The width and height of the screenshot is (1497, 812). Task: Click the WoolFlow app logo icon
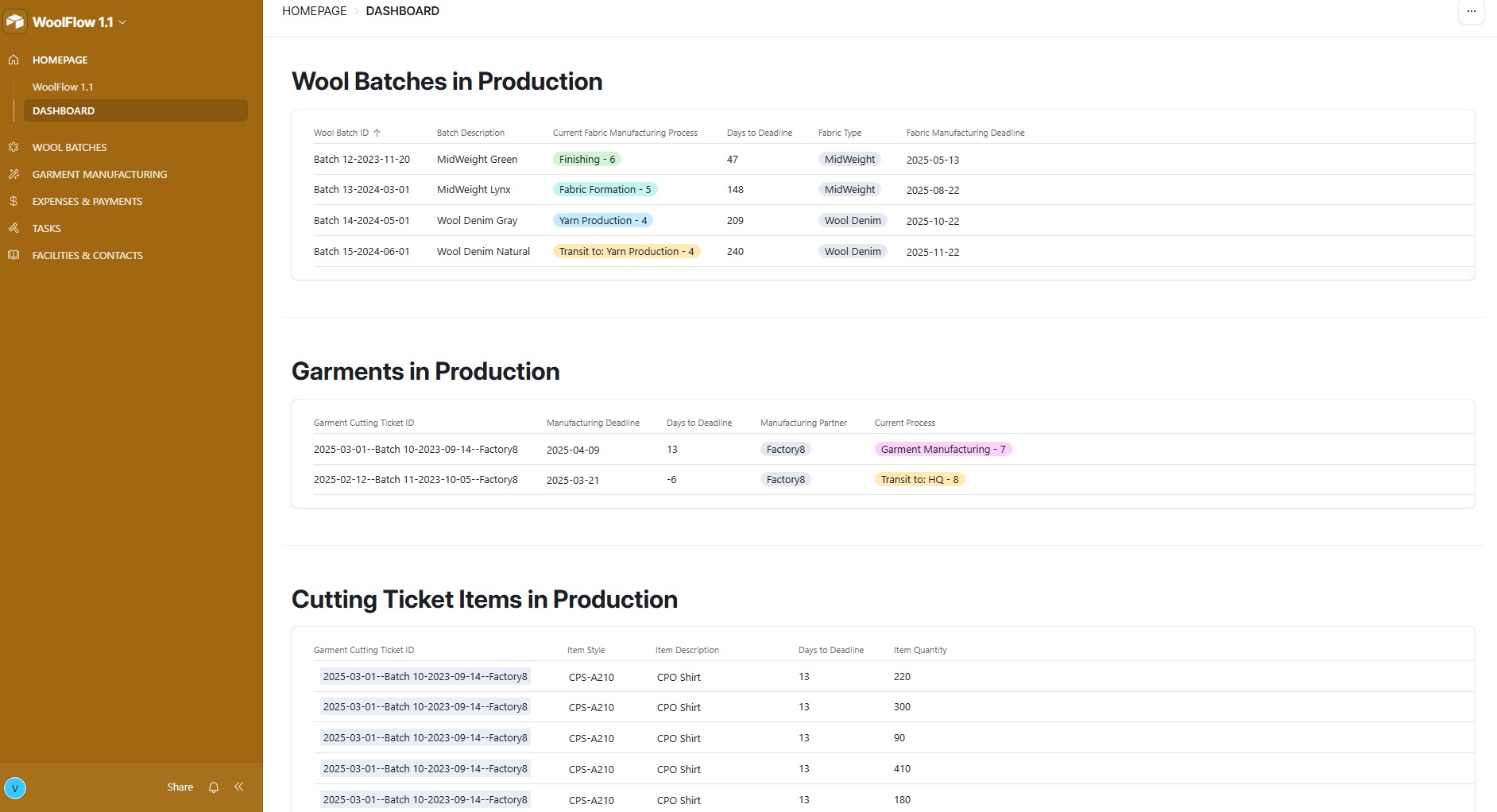coord(15,21)
